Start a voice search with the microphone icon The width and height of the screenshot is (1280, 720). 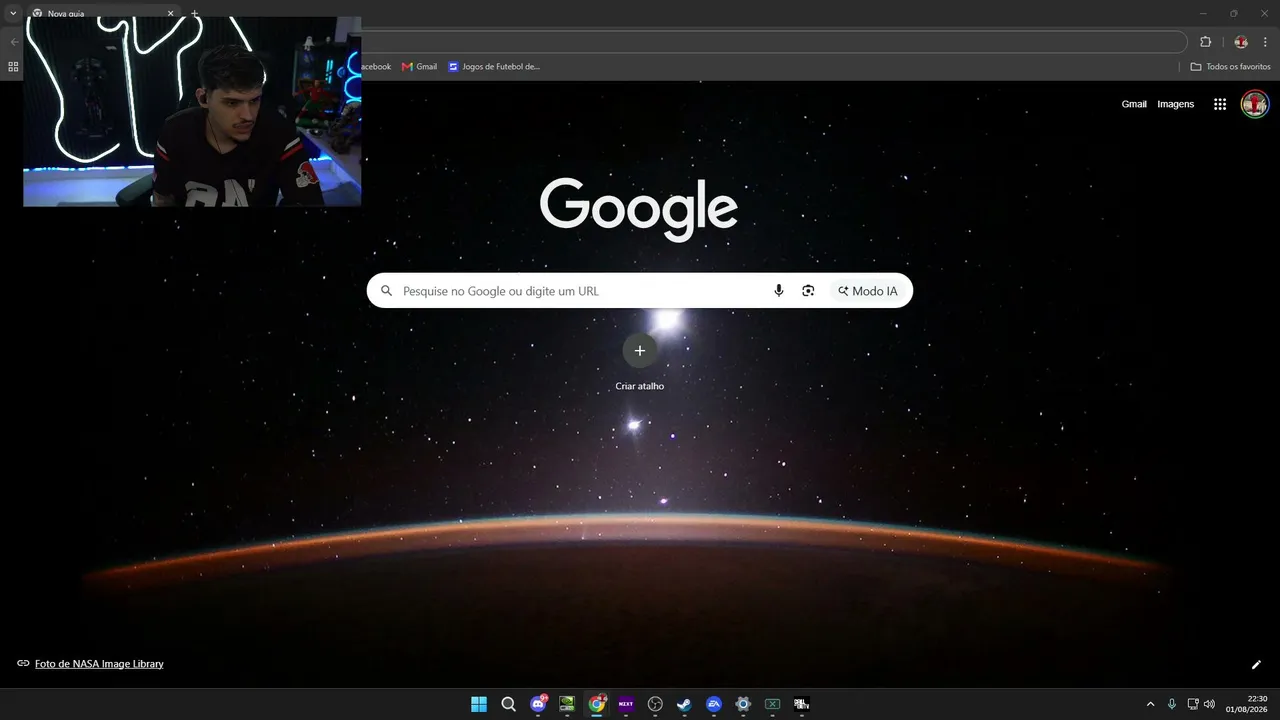coord(779,291)
